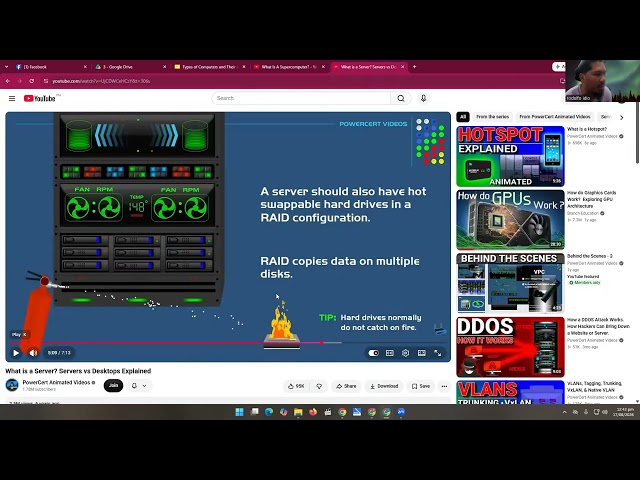Viewport: 640px width, 480px height.
Task: Click the search magnifier button
Action: coord(401,98)
